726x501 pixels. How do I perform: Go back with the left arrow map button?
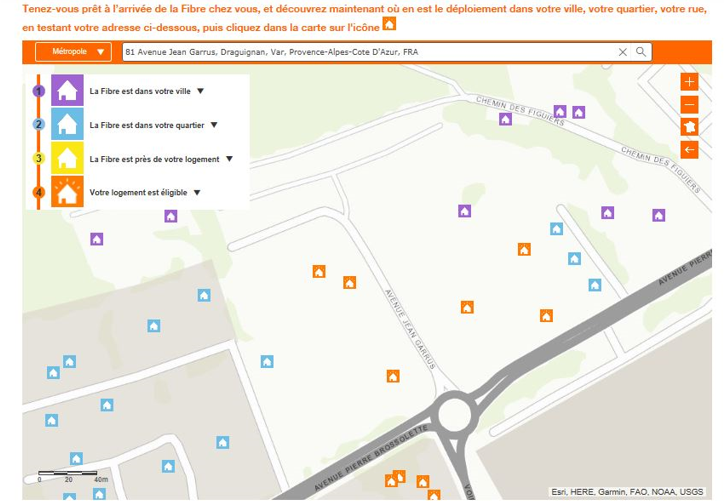tap(689, 150)
